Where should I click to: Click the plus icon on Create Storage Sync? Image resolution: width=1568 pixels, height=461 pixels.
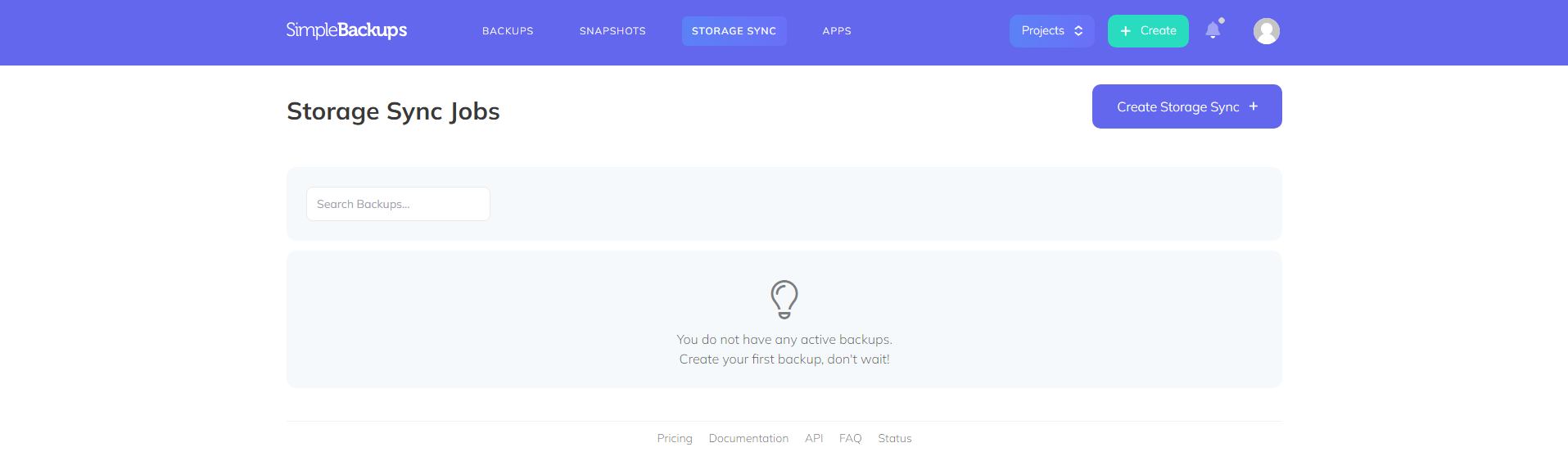coord(1253,106)
